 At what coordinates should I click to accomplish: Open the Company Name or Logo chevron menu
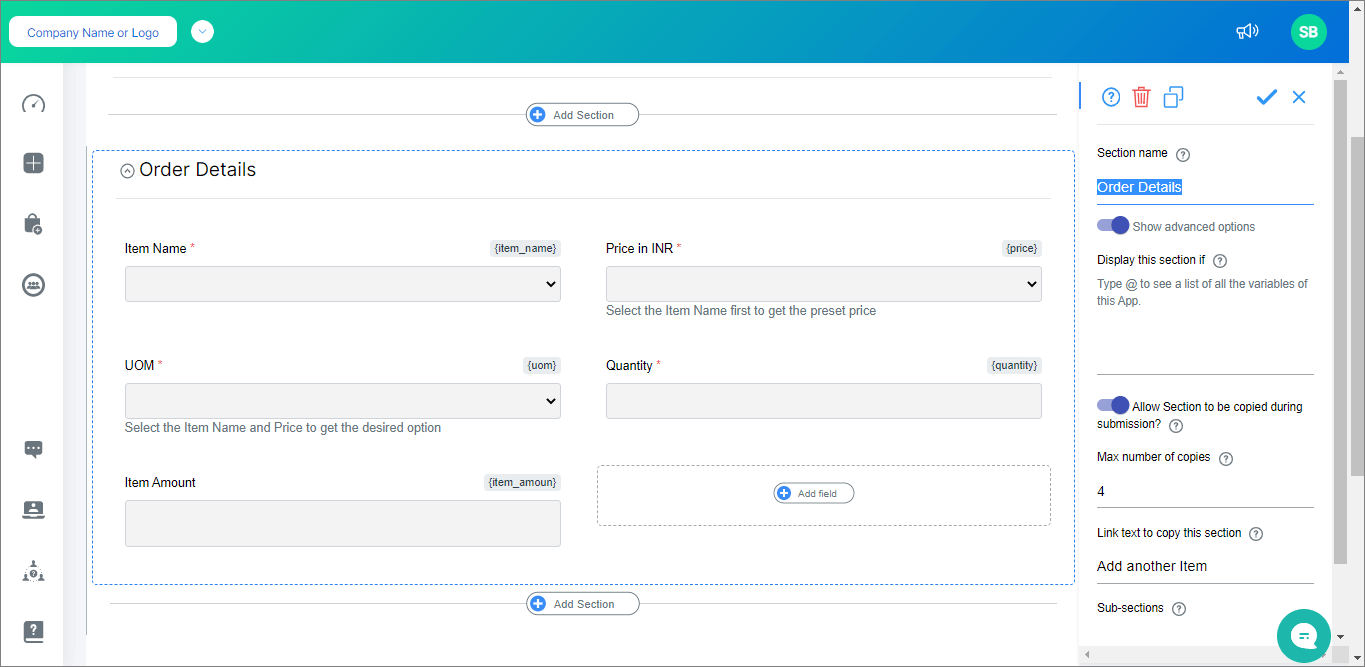click(202, 31)
